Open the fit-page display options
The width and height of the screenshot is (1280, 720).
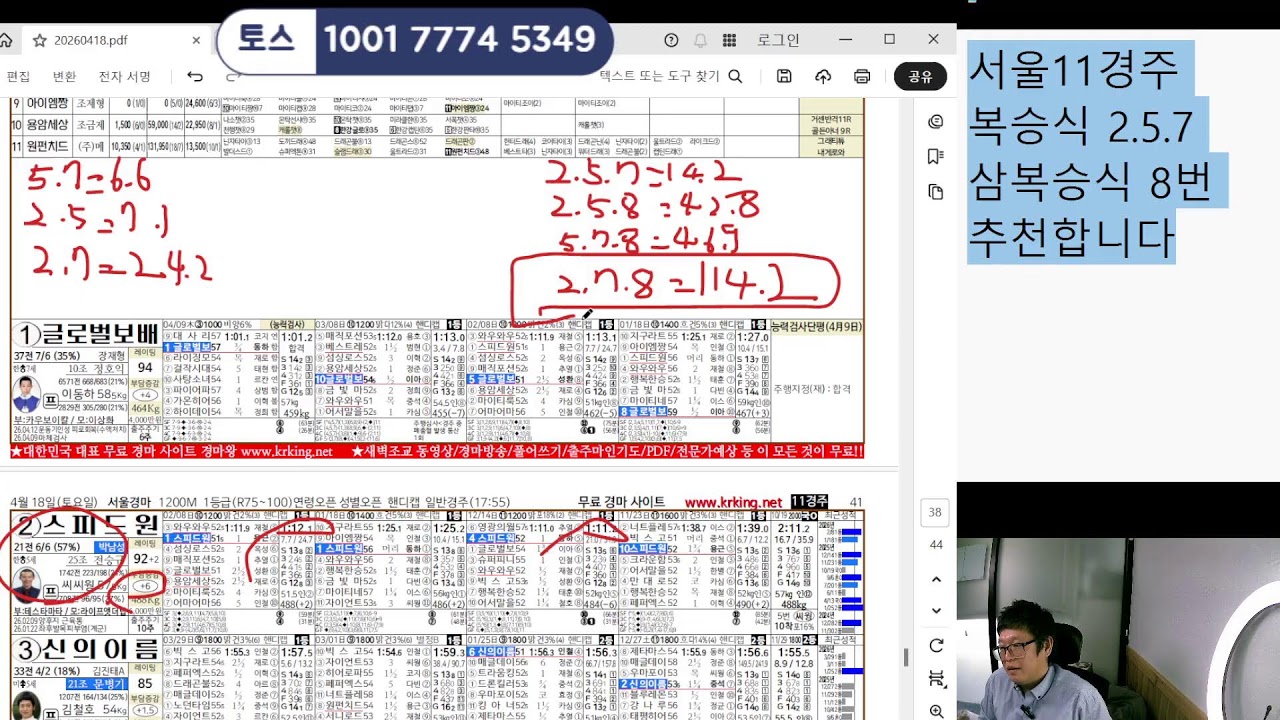click(936, 679)
